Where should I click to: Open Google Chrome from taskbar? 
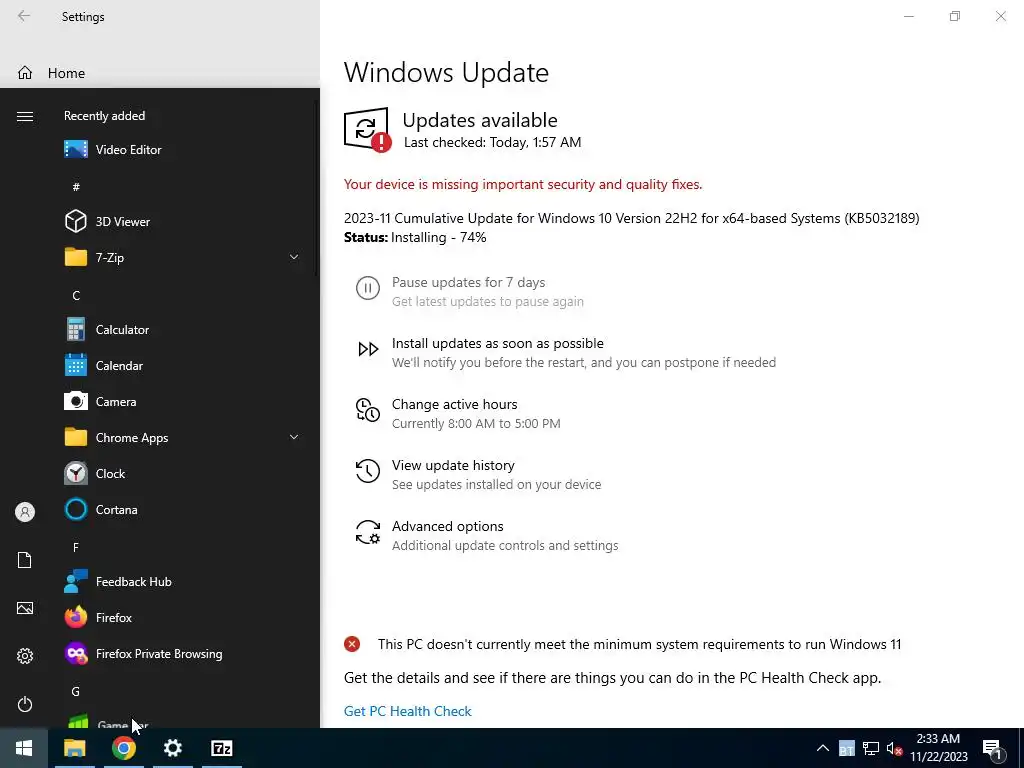point(123,748)
